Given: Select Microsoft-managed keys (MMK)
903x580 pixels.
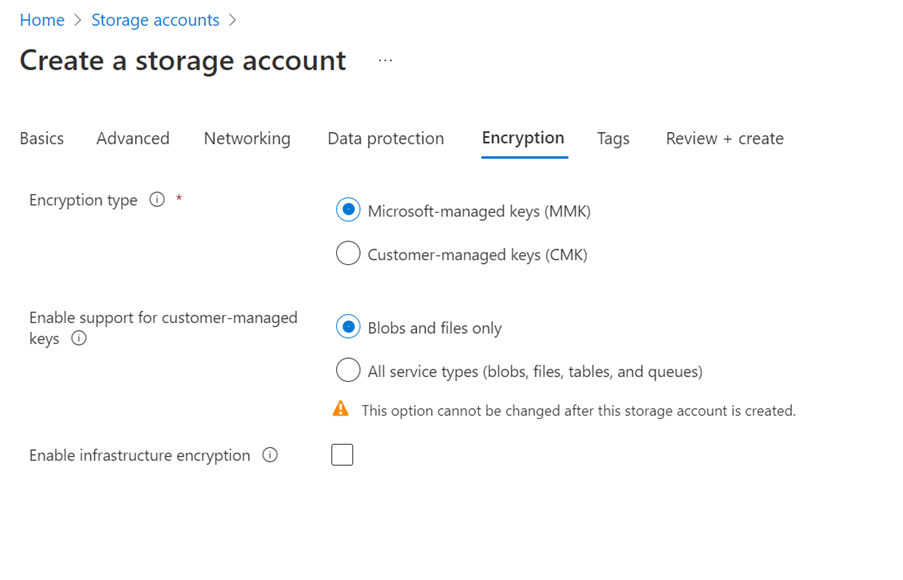Looking at the screenshot, I should [x=347, y=210].
